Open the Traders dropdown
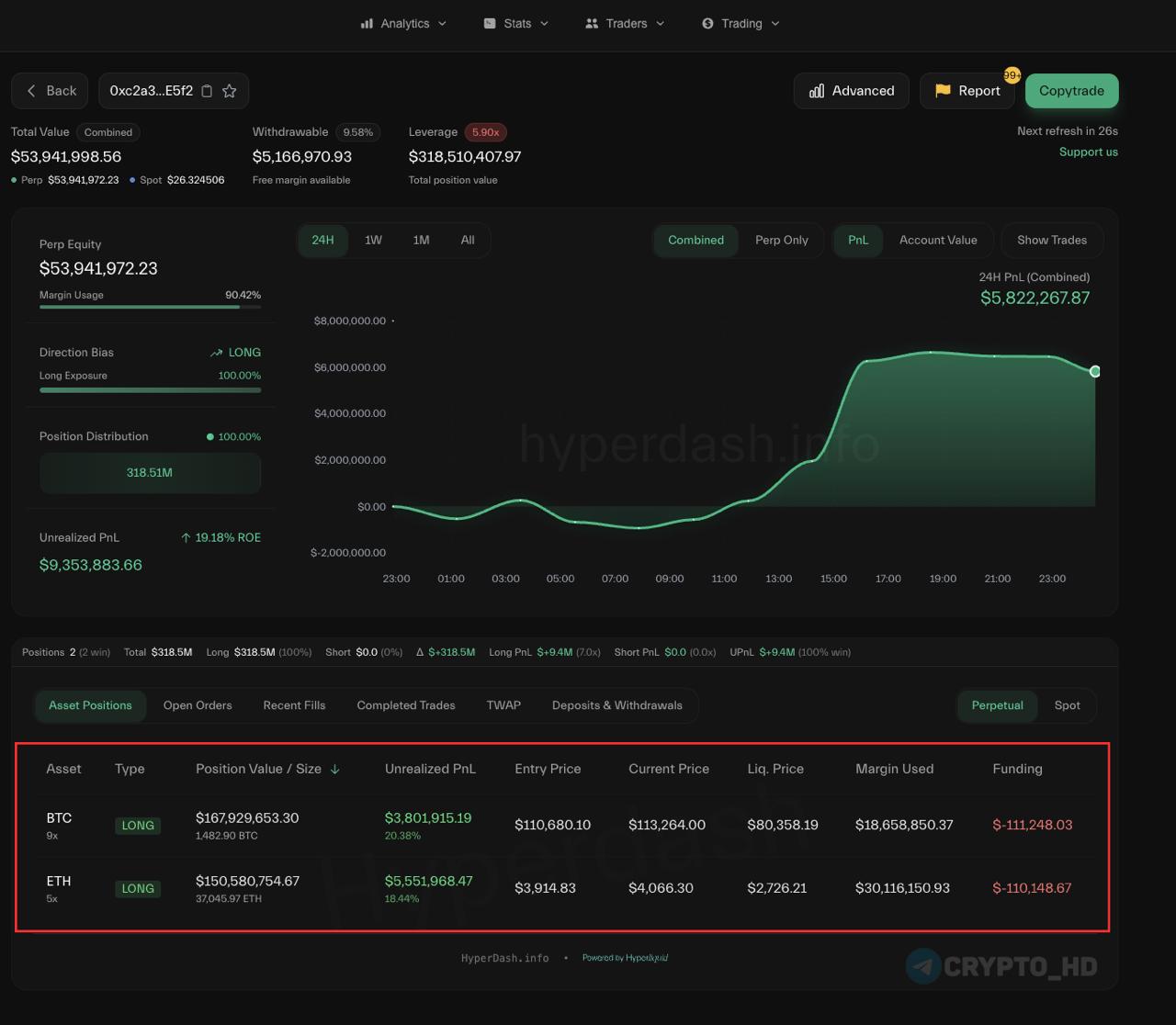The image size is (1176, 1025). pos(625,24)
